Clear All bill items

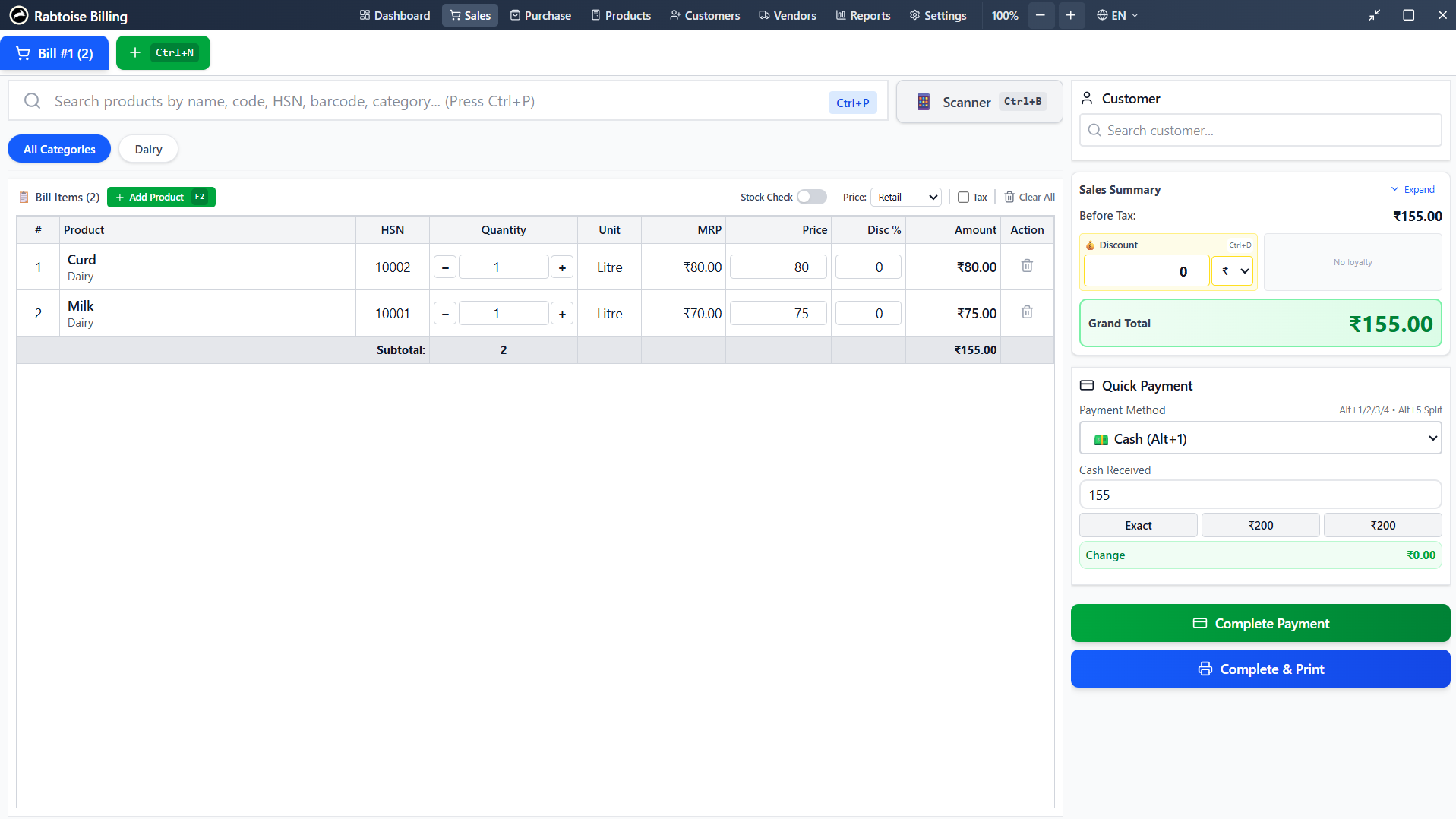[1029, 198]
